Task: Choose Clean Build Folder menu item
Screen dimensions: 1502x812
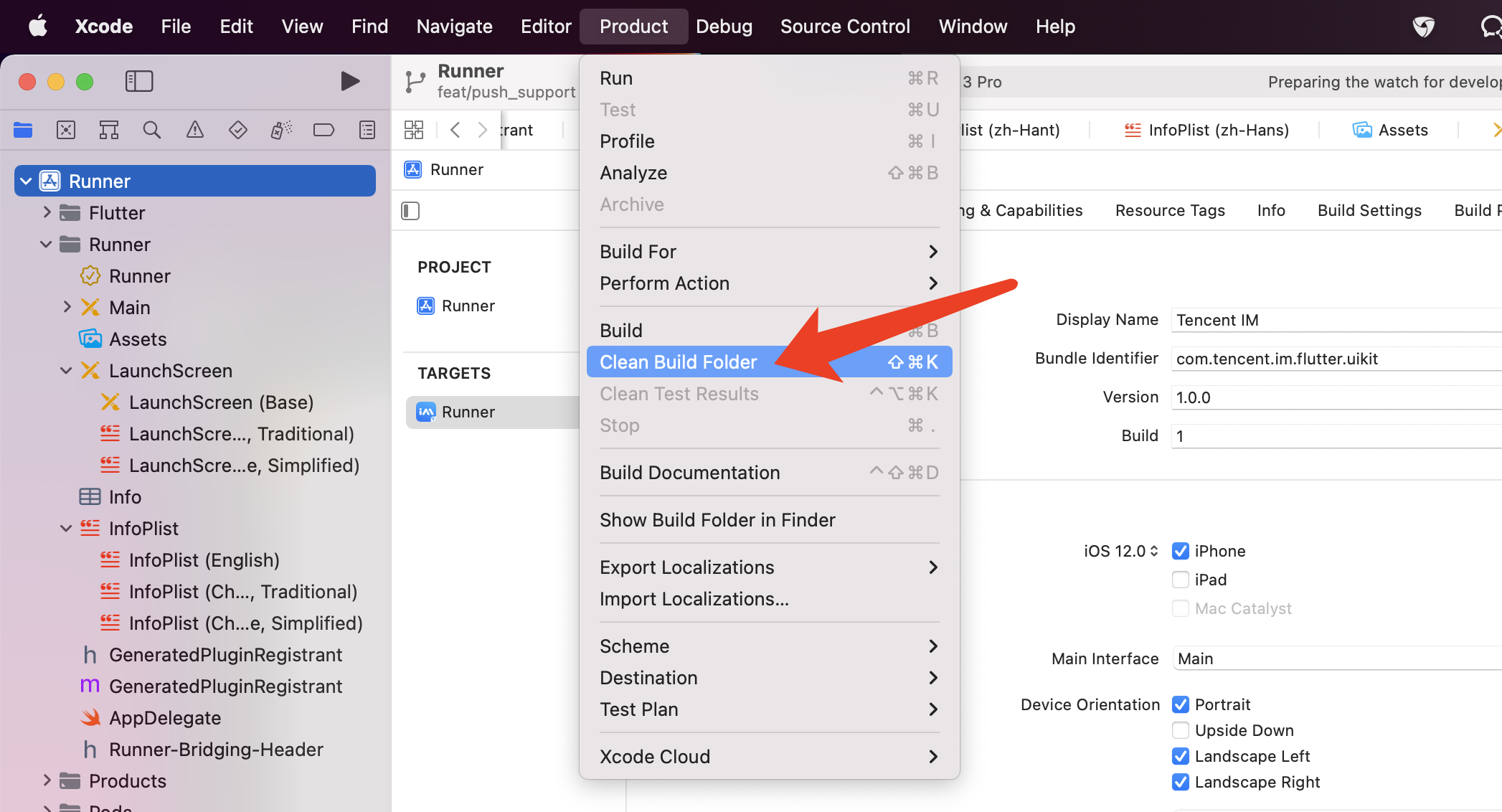Action: coord(678,362)
